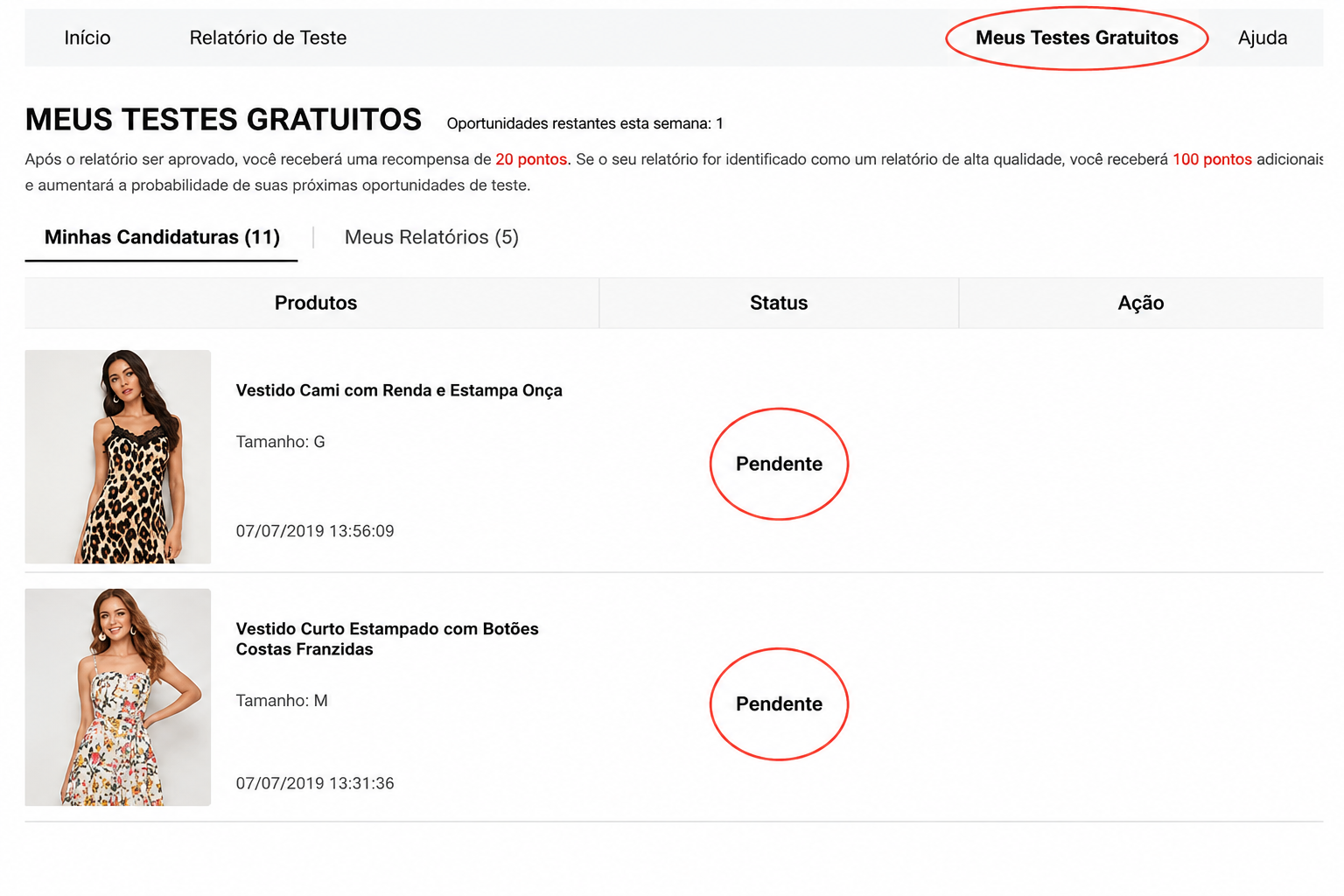1344x896 pixels.
Task: Click Pendente status of leopard dress
Action: pos(779,464)
